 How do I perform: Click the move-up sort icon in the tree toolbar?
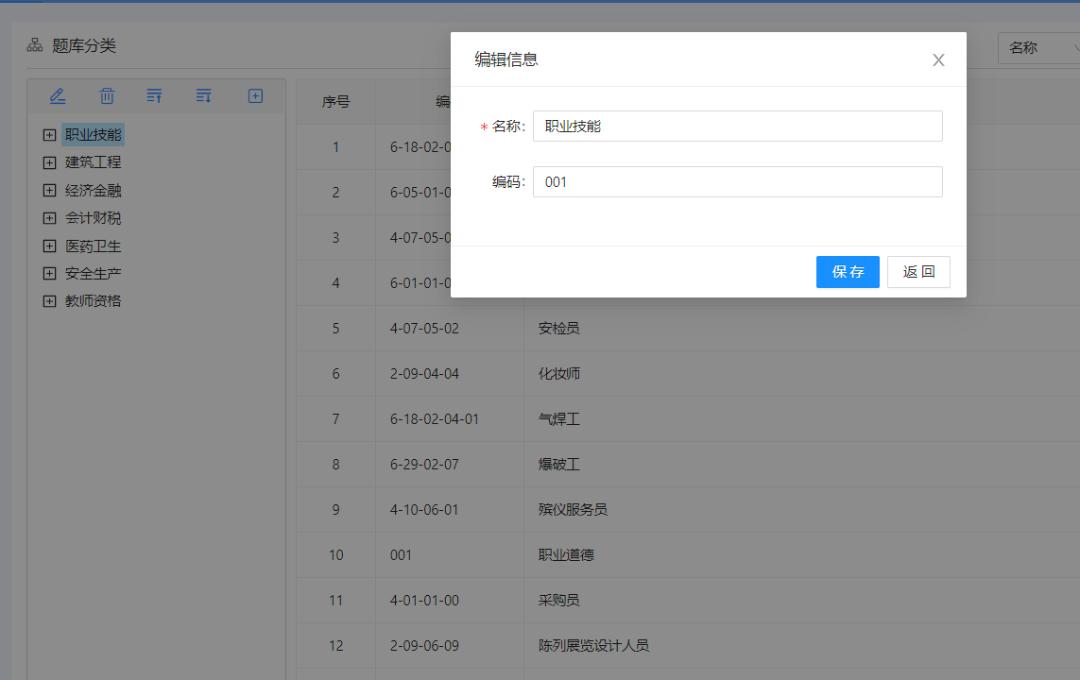tap(154, 96)
